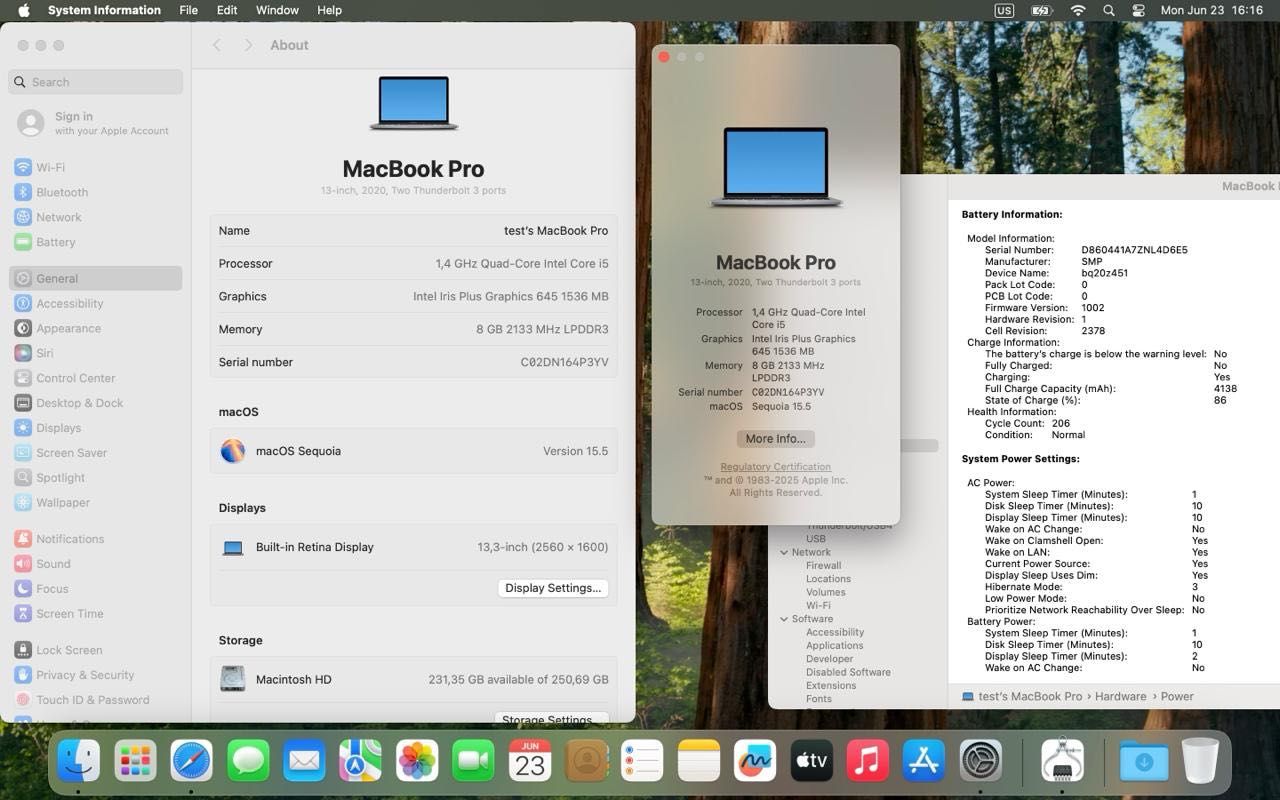Select General in settings sidebar
This screenshot has width=1280, height=800.
tap(95, 278)
